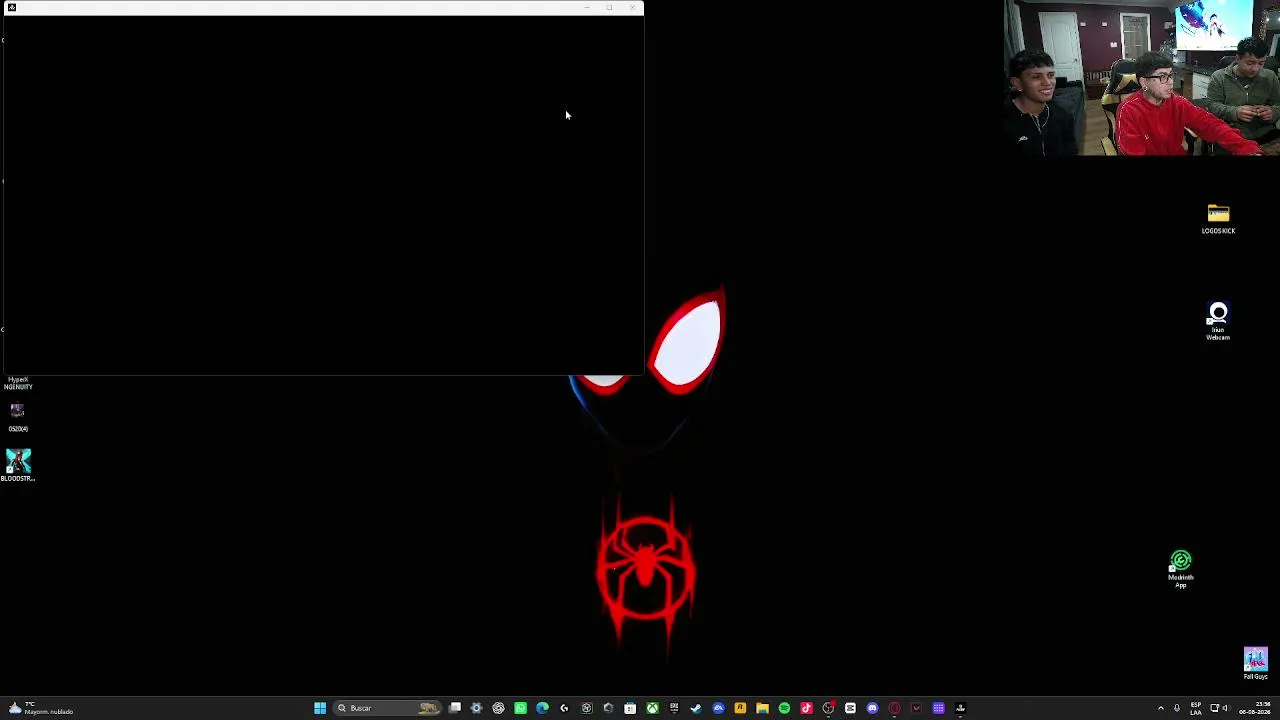Select the Modrinth App desktop shortcut
This screenshot has height=720, width=1280.
click(1181, 570)
